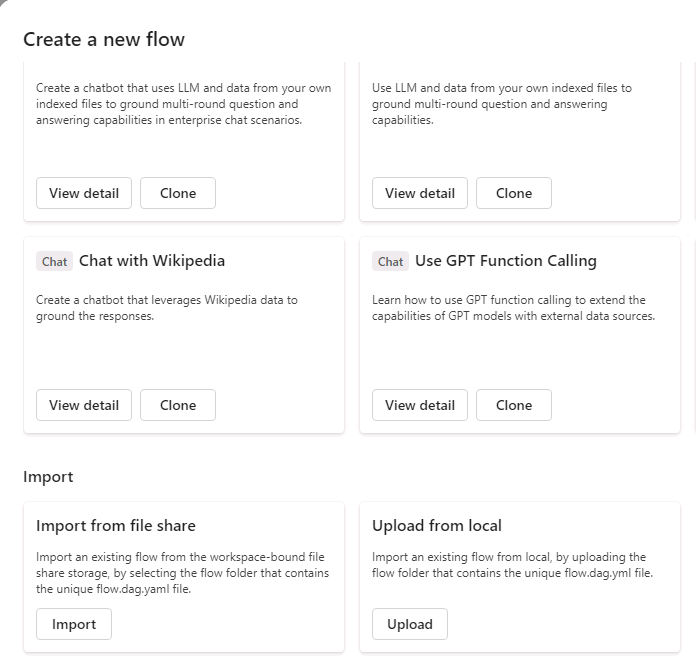This screenshot has width=696, height=656.
Task: Open View detail for Use GPT Function Calling
Action: [x=420, y=405]
